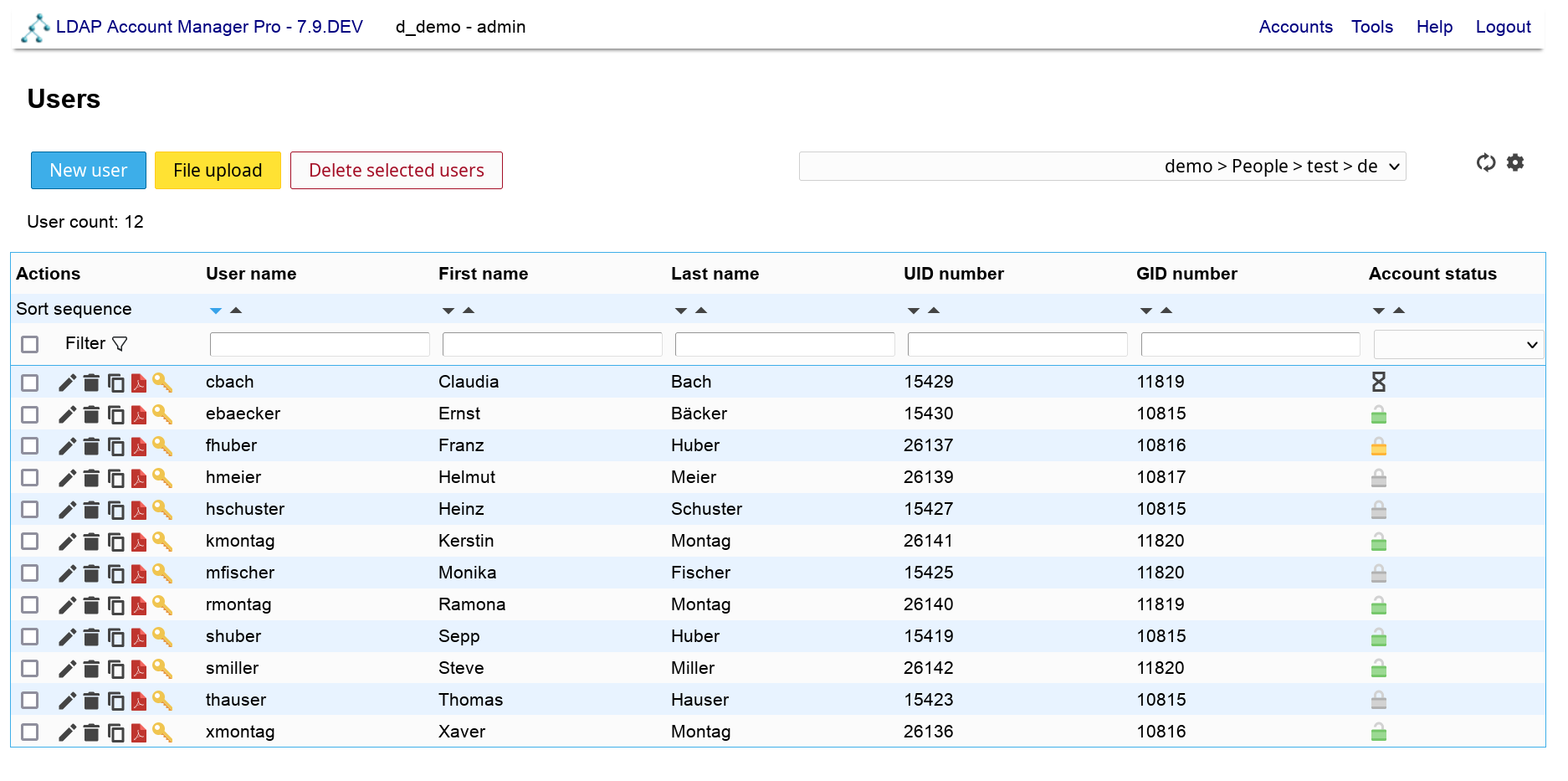Screen dimensions: 1568x781
Task: Click the New user button
Action: 89,170
